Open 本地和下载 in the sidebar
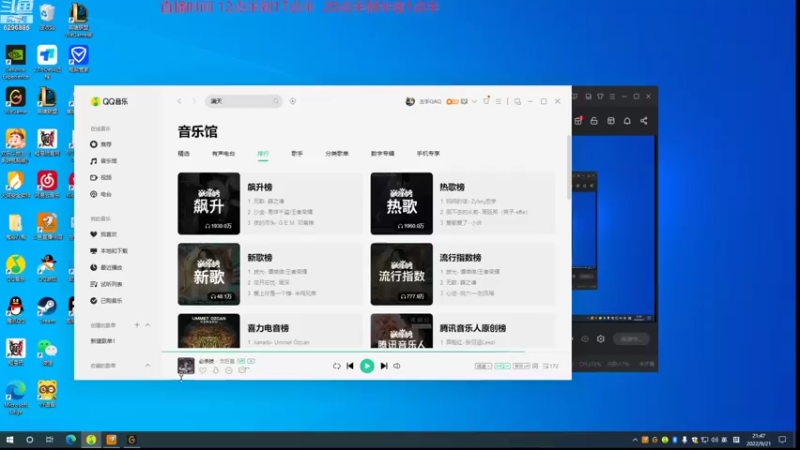800x450 pixels. click(109, 251)
